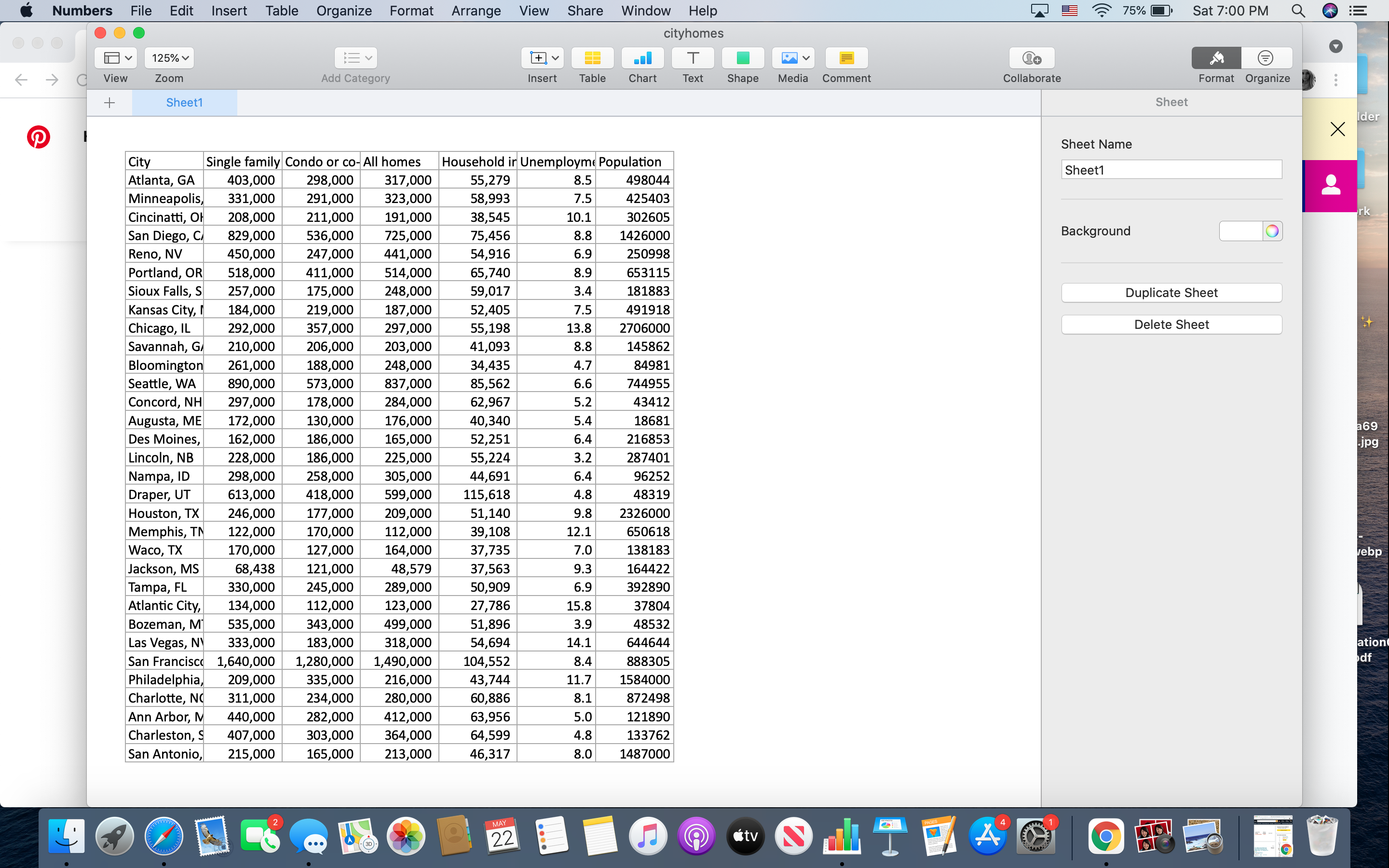Image resolution: width=1389 pixels, height=868 pixels.
Task: Click the Delete Sheet button
Action: click(x=1171, y=325)
